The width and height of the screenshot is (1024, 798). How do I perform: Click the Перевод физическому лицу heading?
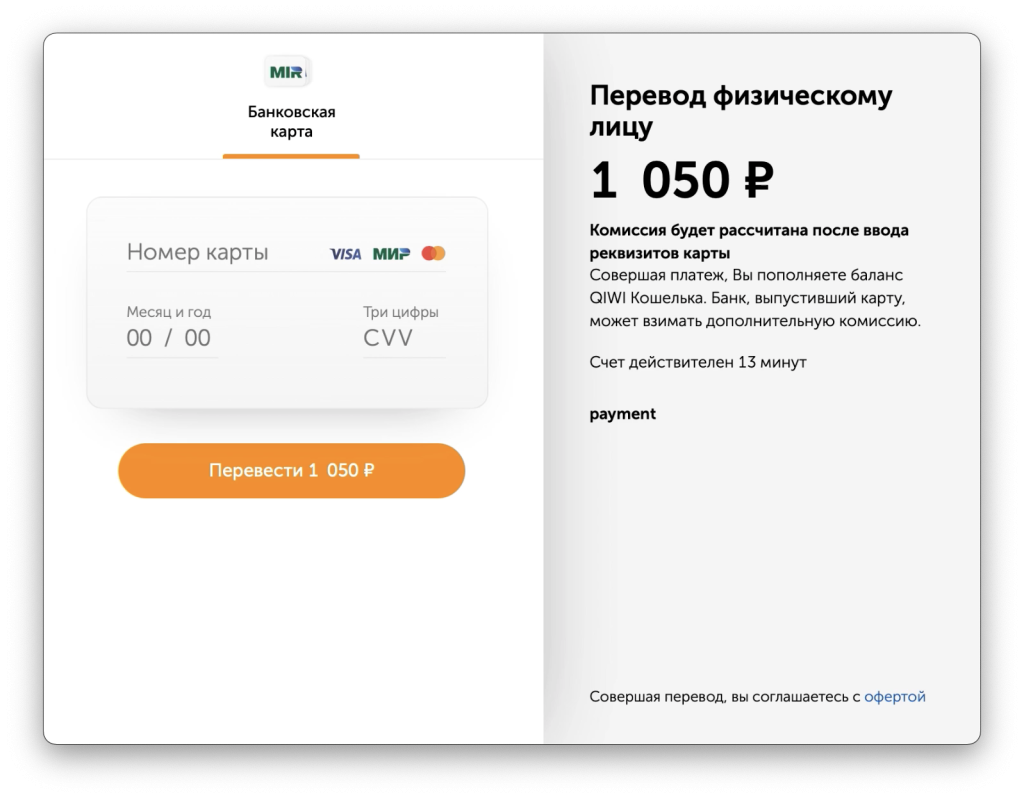[740, 111]
